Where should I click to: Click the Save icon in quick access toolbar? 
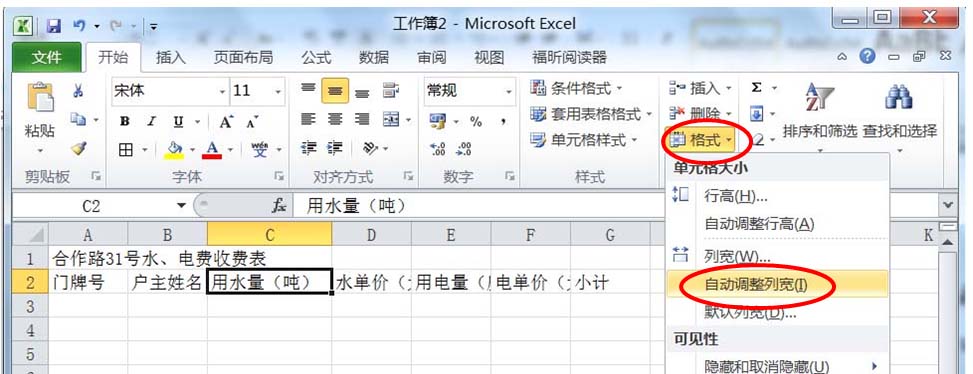(55, 26)
